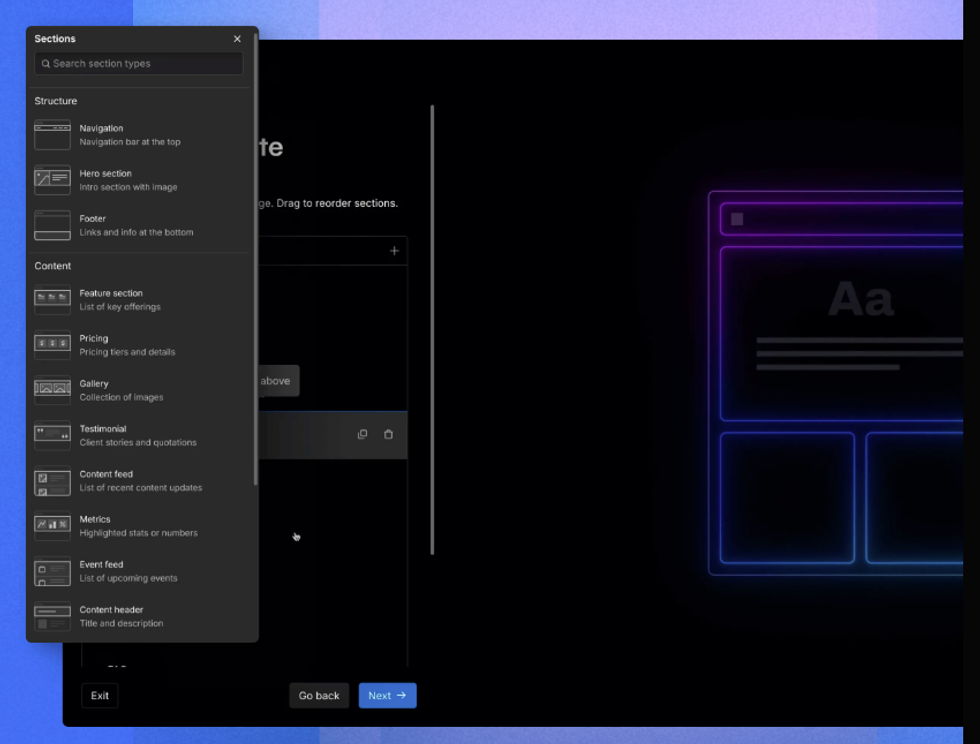The width and height of the screenshot is (980, 744).
Task: Pick the Footer section icon
Action: [52, 225]
